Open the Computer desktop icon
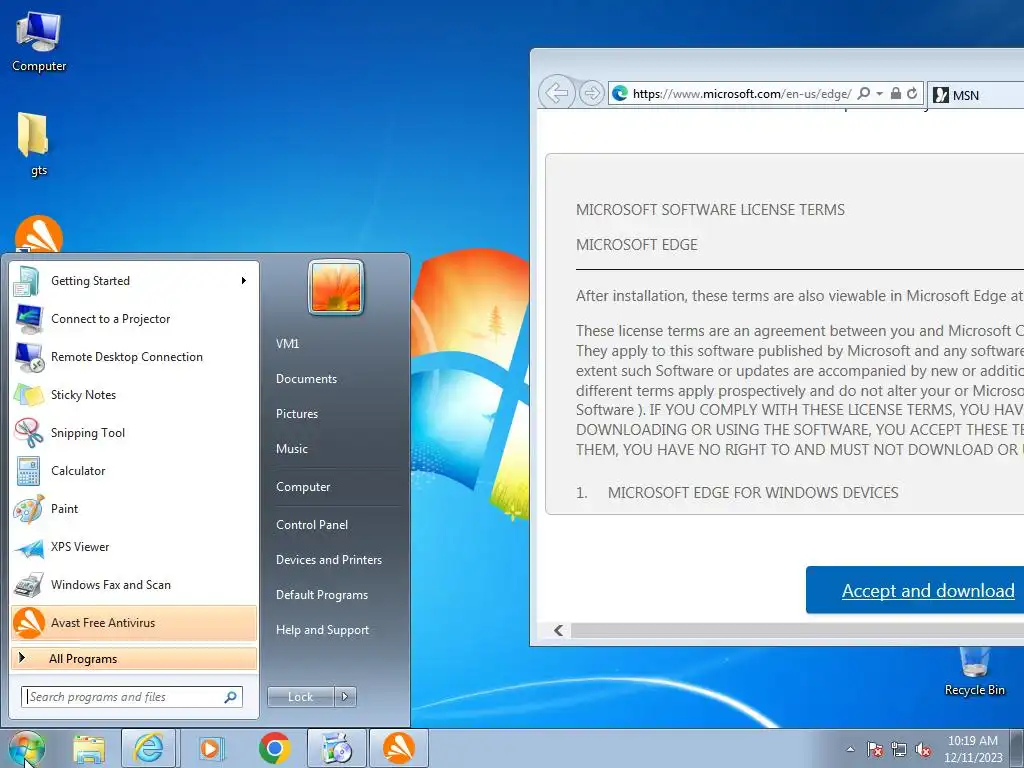Viewport: 1024px width, 768px height. click(x=39, y=41)
